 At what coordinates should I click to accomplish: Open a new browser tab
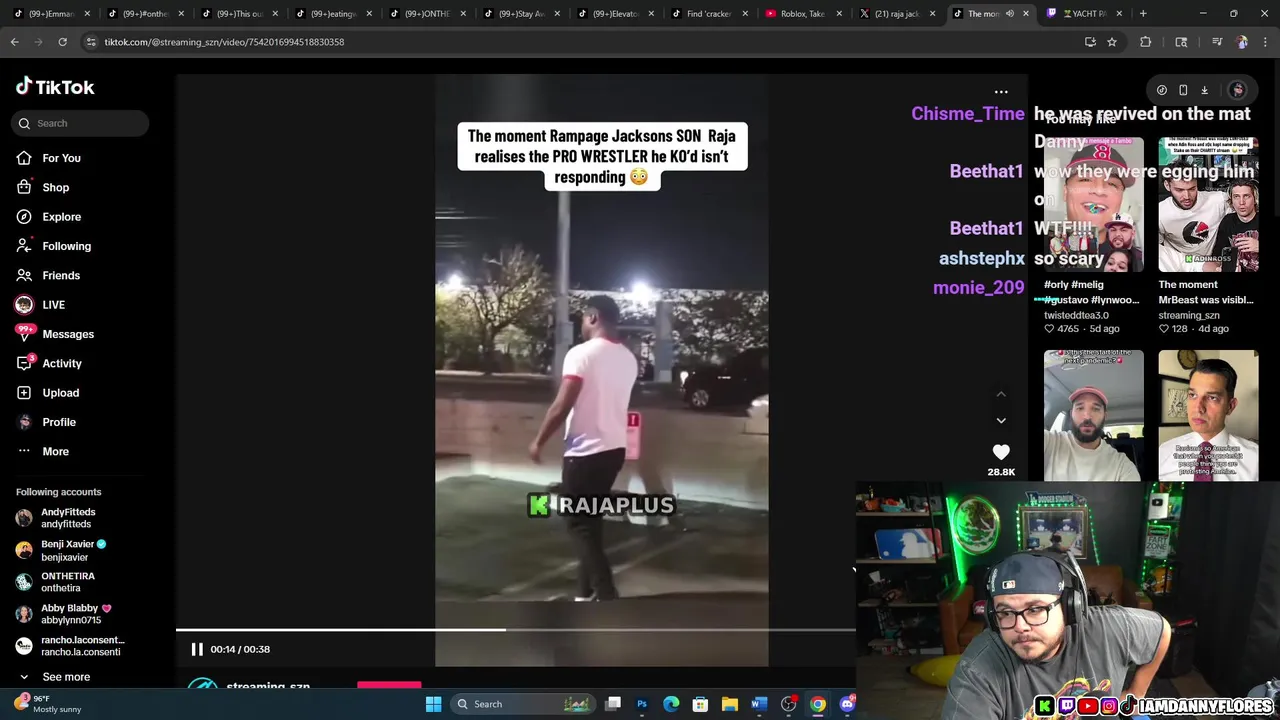(1143, 14)
